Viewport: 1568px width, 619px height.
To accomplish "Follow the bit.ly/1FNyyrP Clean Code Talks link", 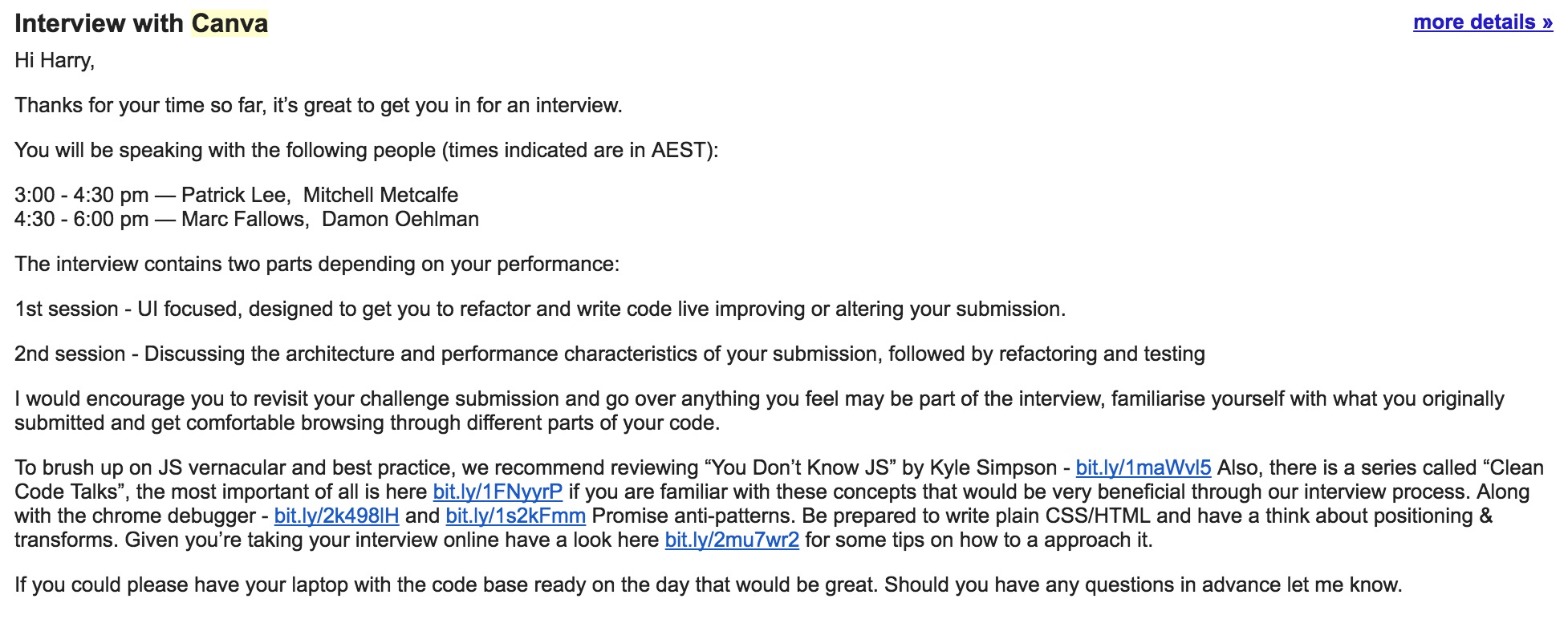I will (x=498, y=492).
